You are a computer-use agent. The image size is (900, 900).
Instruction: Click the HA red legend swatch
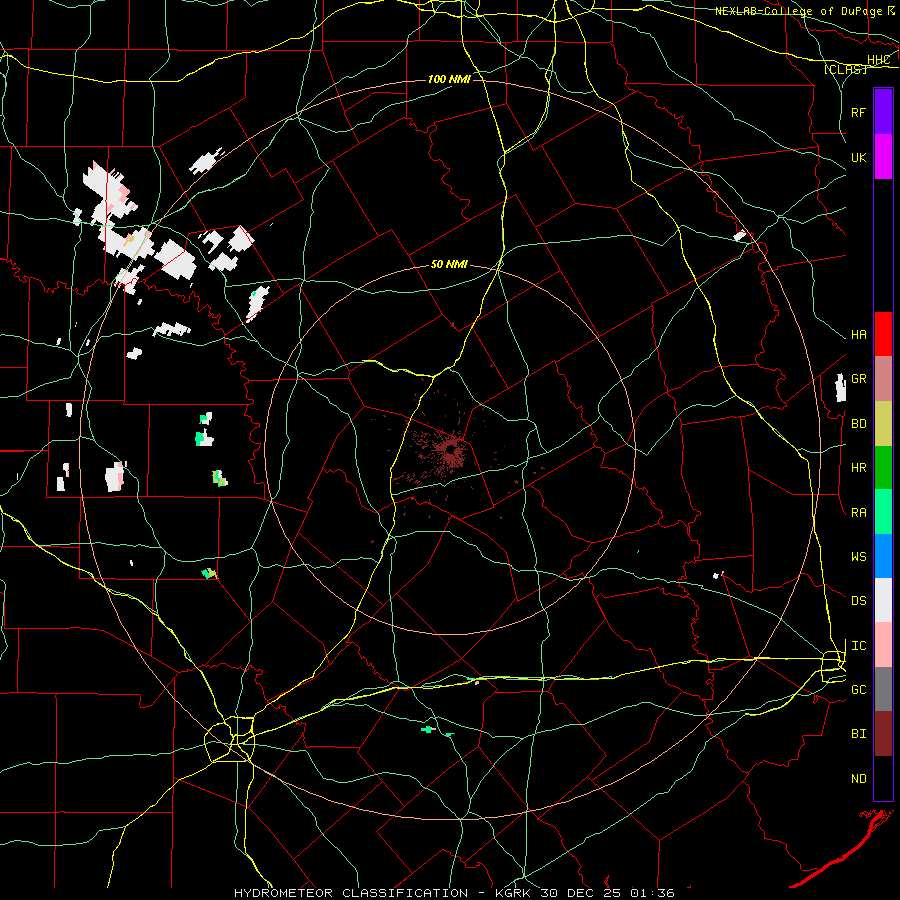[883, 334]
